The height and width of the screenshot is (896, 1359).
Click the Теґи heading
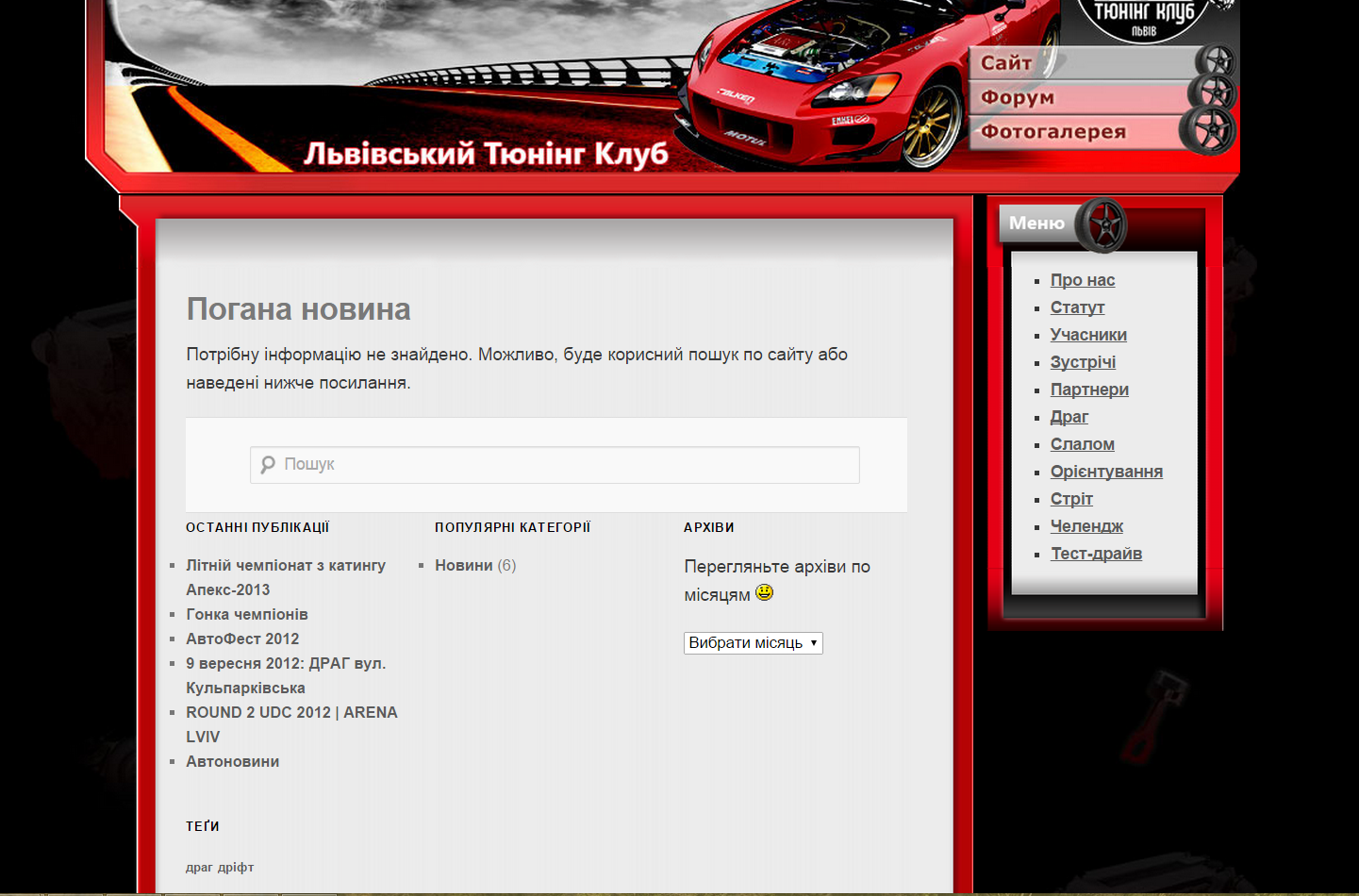(x=203, y=826)
